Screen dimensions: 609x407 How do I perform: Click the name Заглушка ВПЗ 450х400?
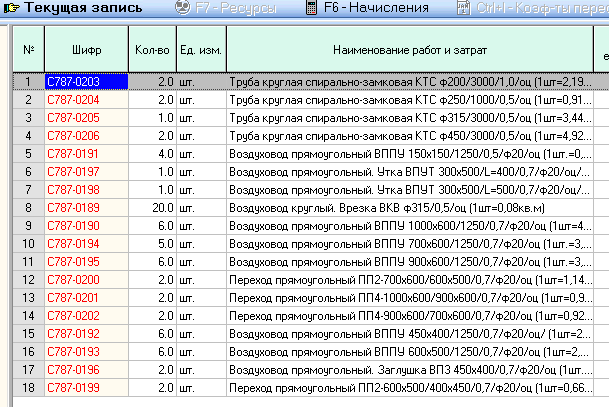[x=410, y=370]
